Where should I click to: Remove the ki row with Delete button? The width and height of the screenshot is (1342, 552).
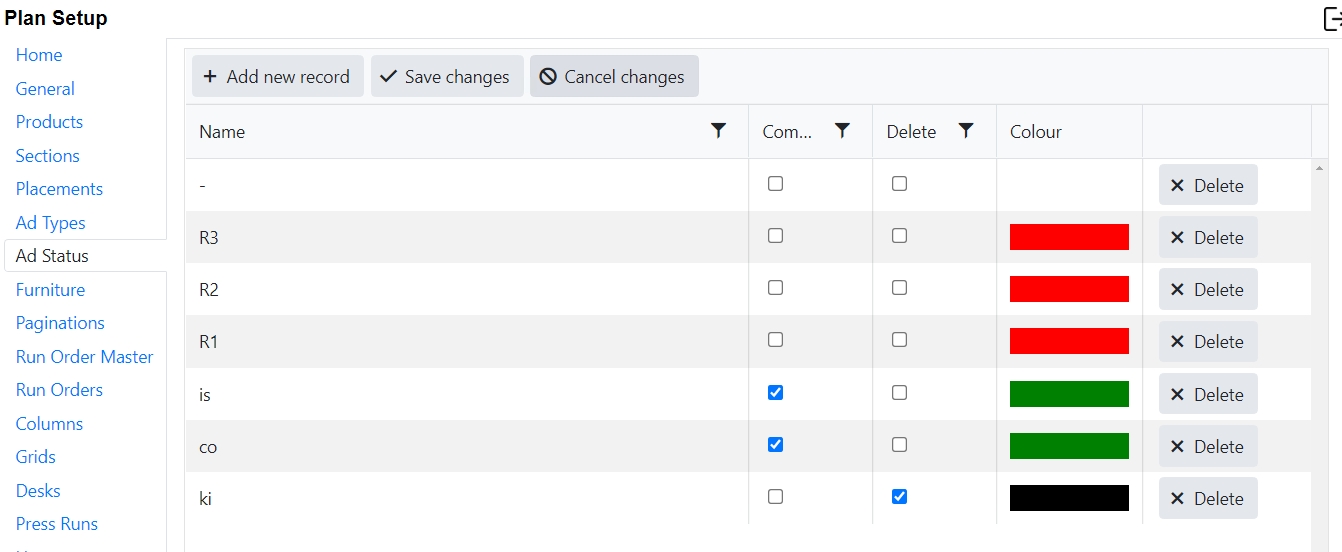(x=1207, y=499)
